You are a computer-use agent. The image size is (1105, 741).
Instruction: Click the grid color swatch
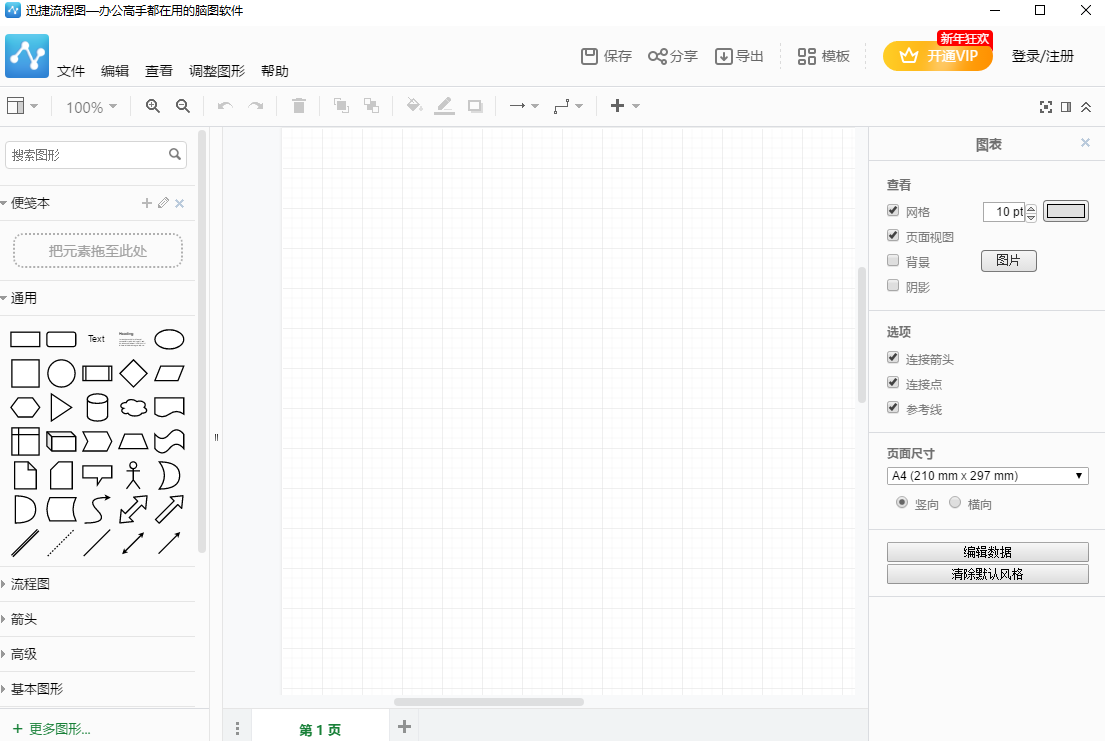coord(1065,211)
